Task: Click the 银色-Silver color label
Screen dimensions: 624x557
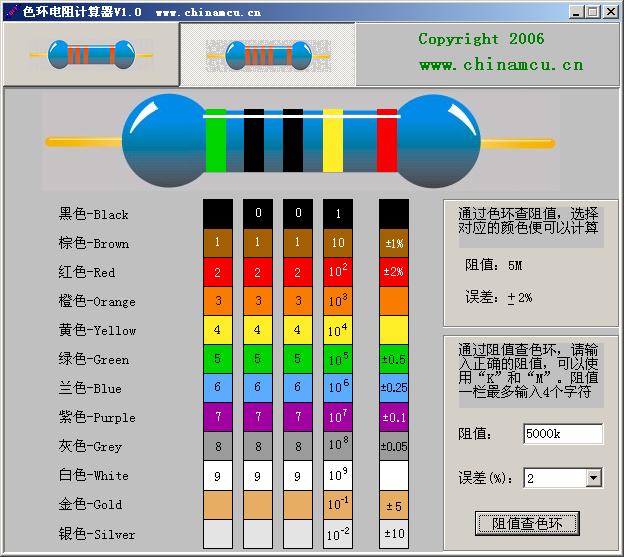Action: (x=97, y=534)
